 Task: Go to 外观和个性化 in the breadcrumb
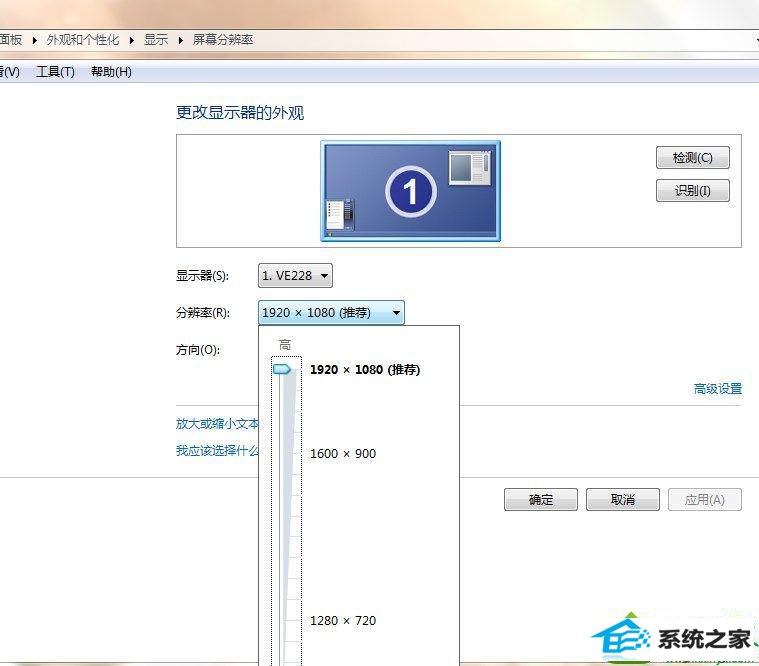pyautogui.click(x=83, y=40)
